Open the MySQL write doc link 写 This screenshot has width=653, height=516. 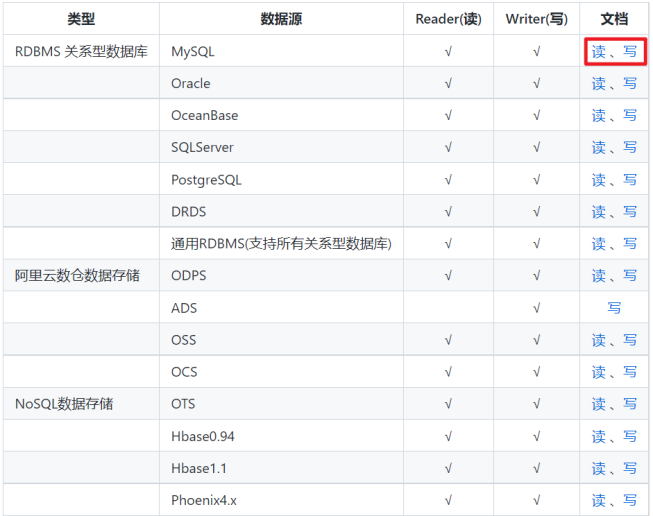pos(630,52)
